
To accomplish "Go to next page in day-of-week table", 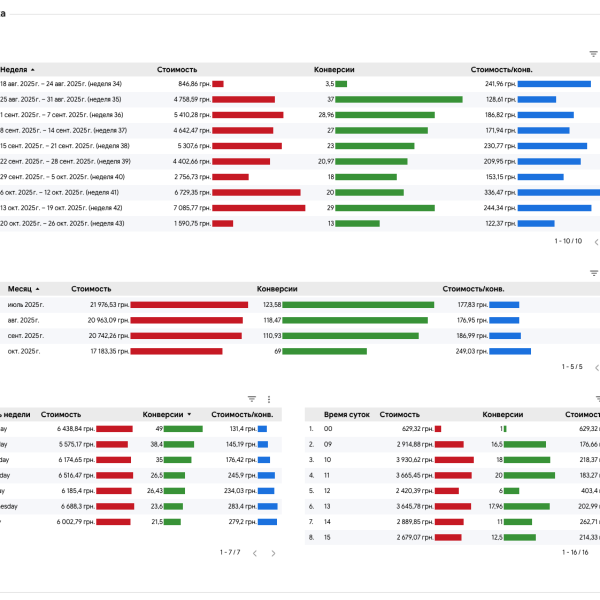I will pyautogui.click(x=274, y=552).
